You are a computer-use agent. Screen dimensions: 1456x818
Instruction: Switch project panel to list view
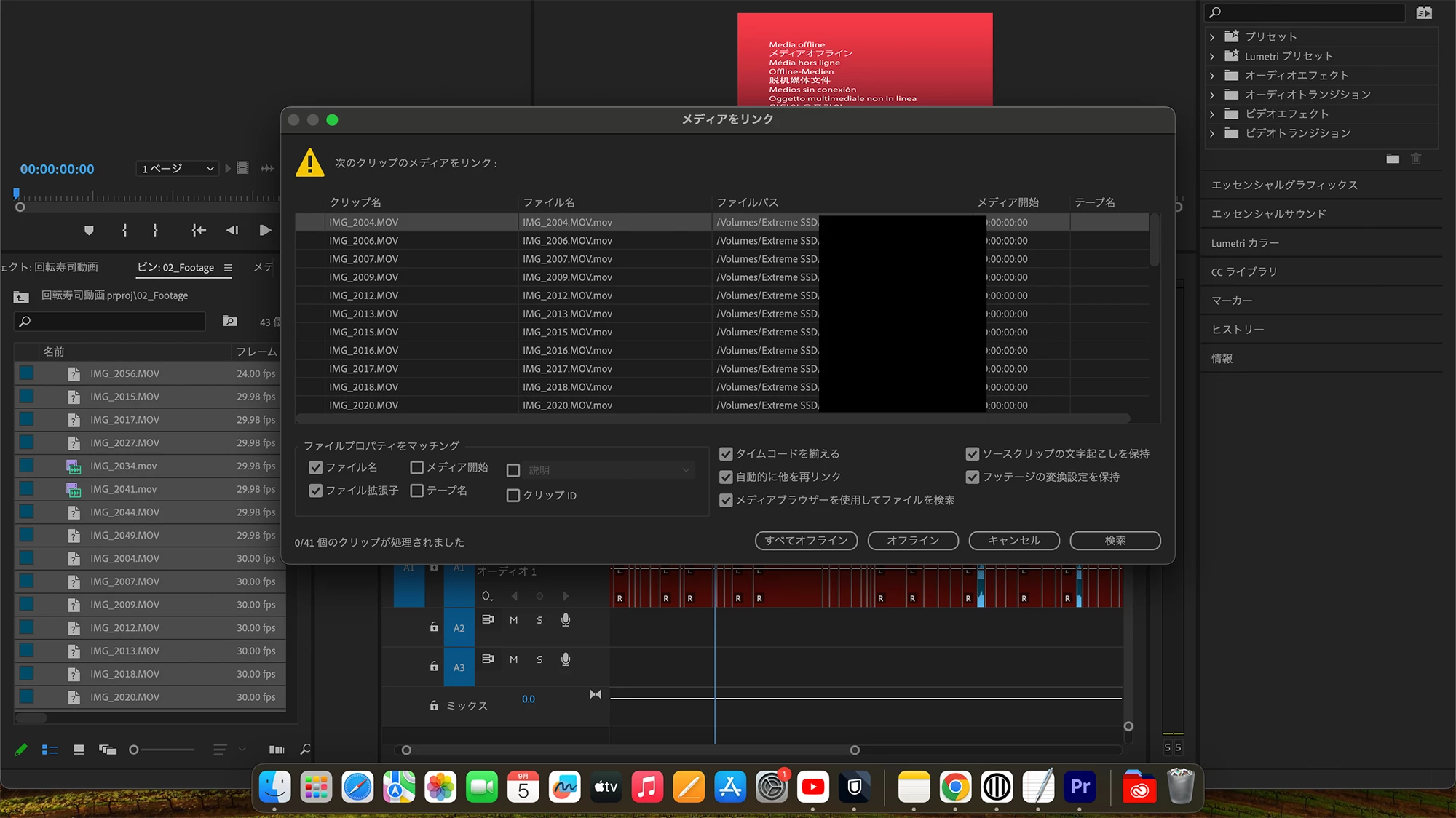[50, 750]
